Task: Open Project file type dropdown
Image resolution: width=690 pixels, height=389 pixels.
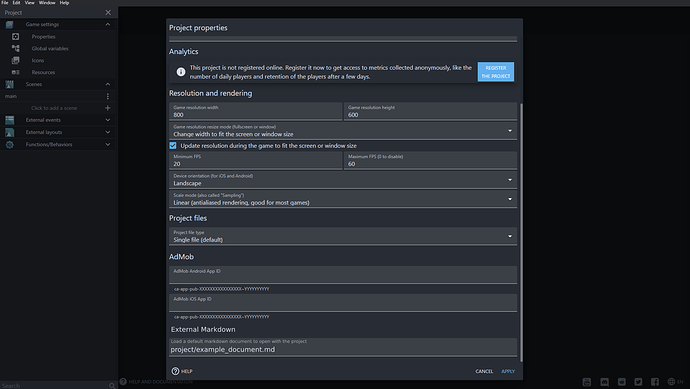Action: point(343,236)
